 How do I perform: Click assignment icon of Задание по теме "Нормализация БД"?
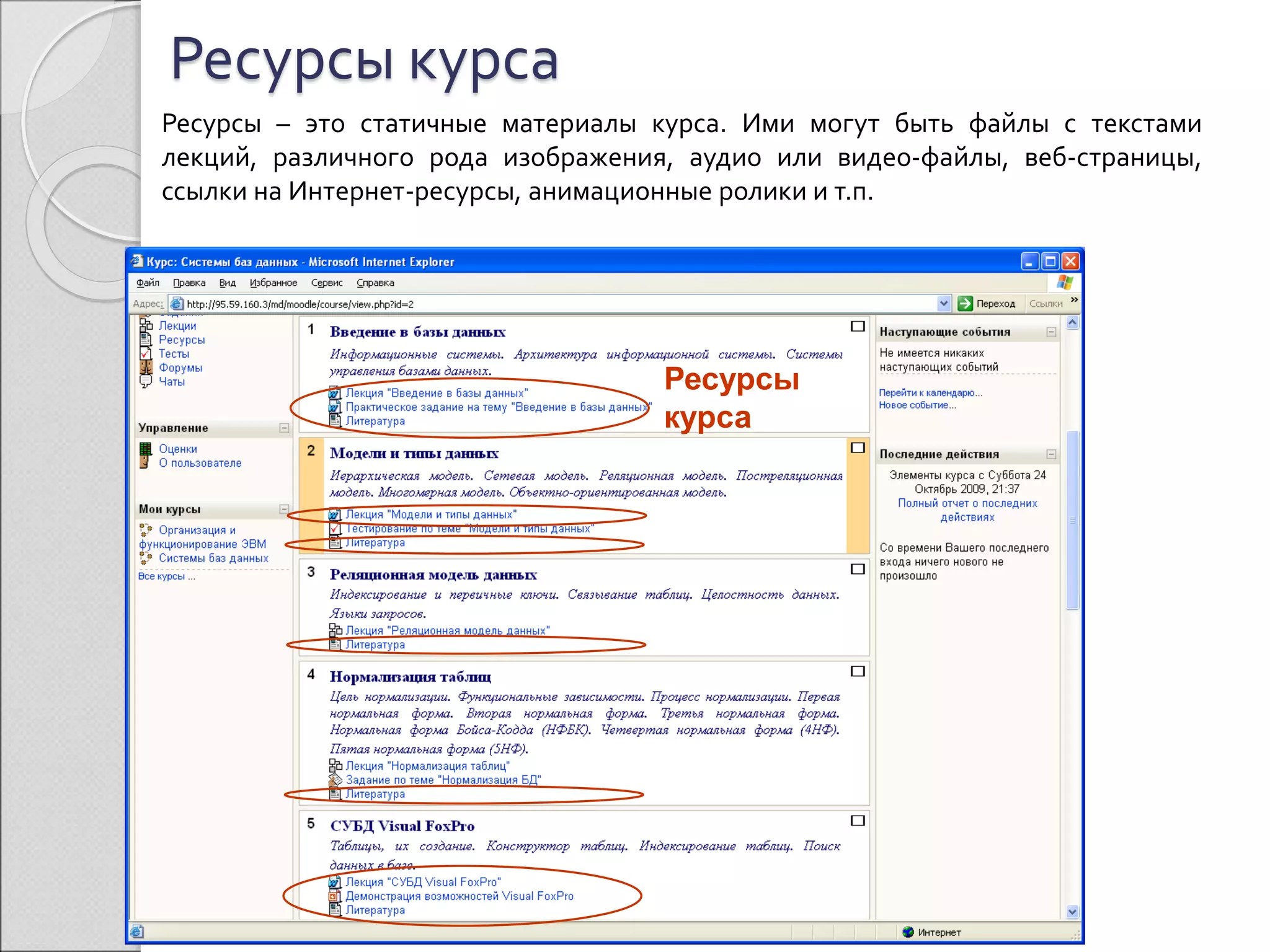(x=335, y=780)
